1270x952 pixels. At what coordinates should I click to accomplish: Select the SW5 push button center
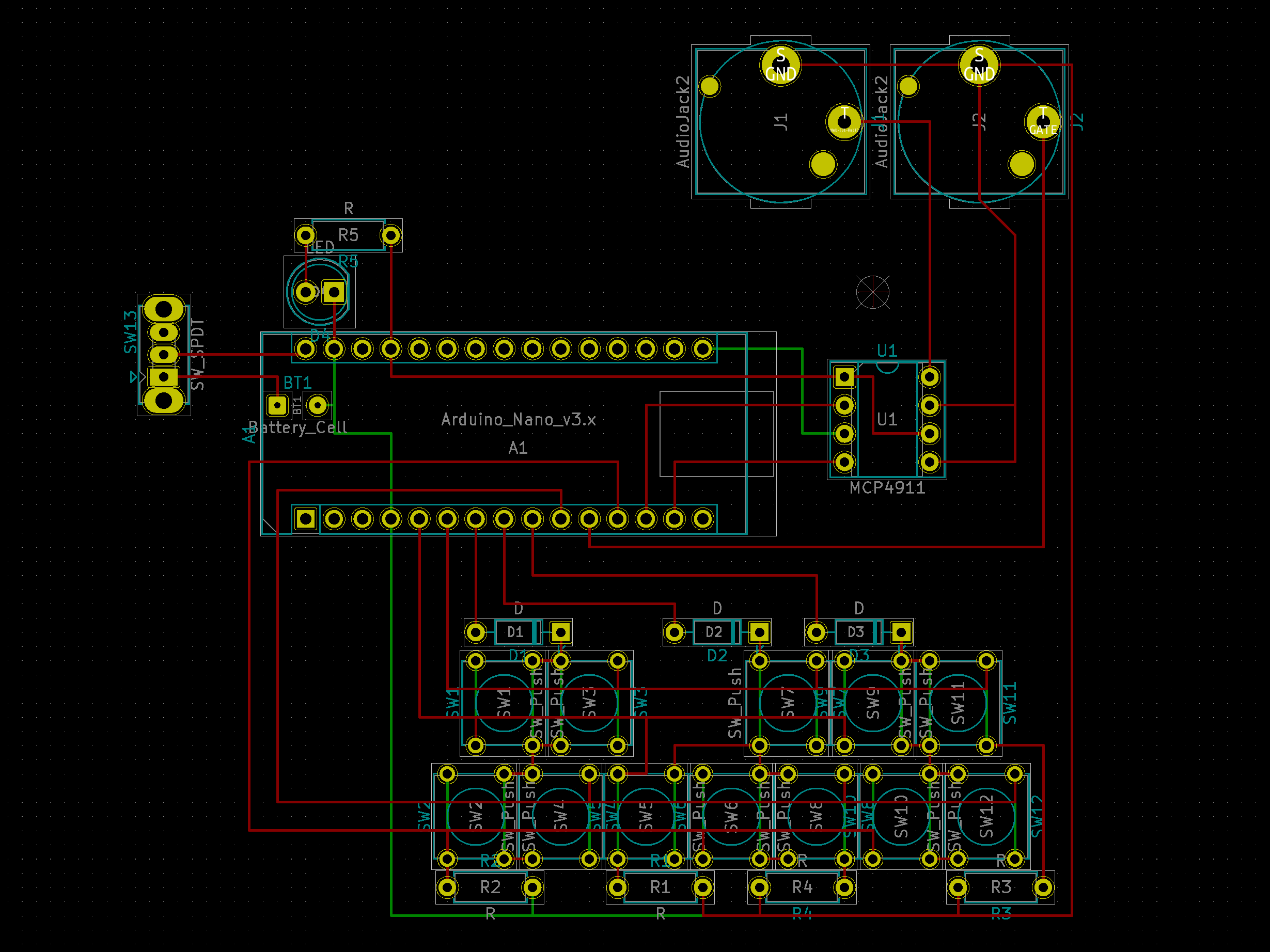[x=646, y=816]
